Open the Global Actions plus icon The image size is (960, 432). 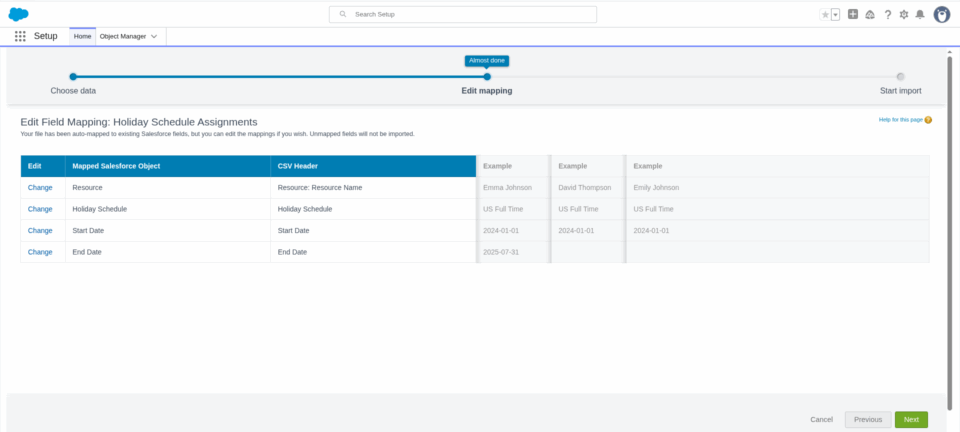(x=853, y=14)
